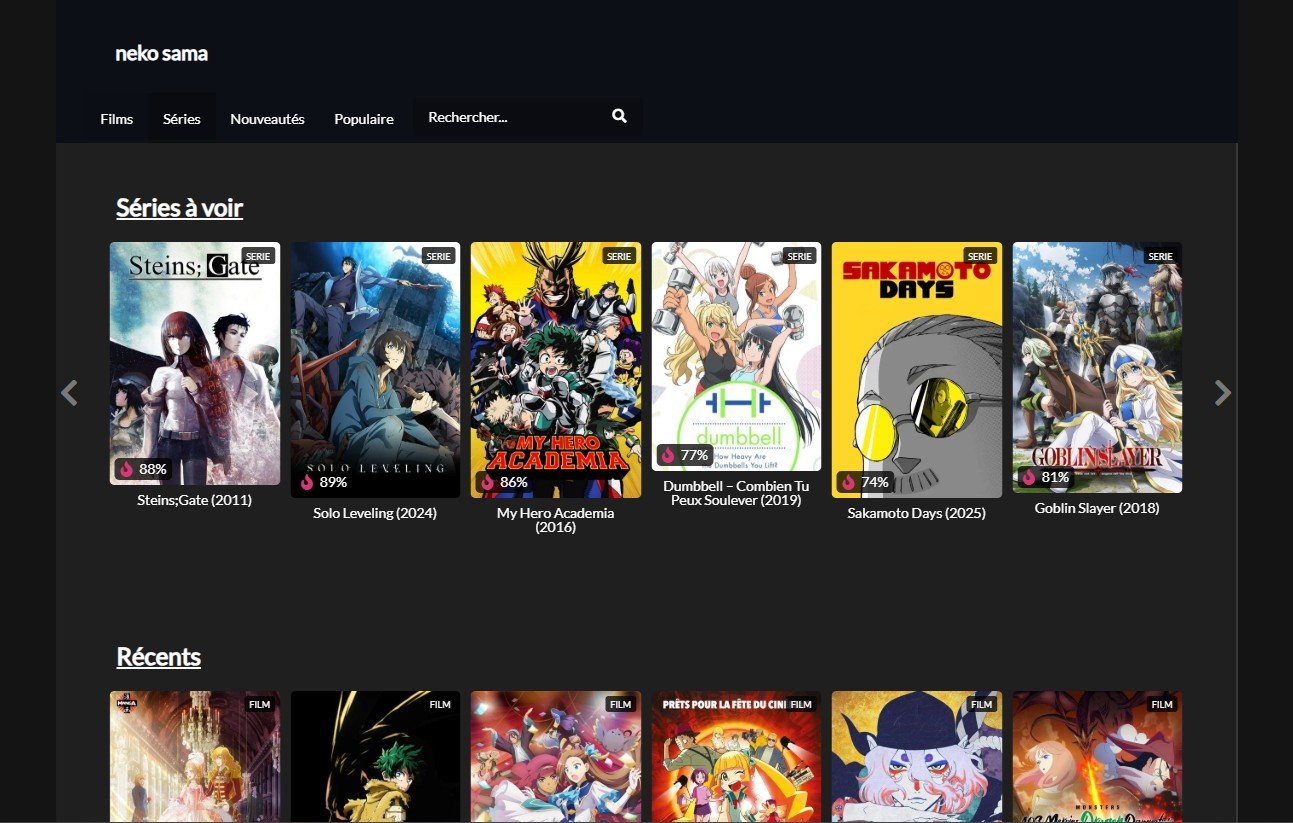Click the Solo Leveling (2024) title

pyautogui.click(x=375, y=513)
